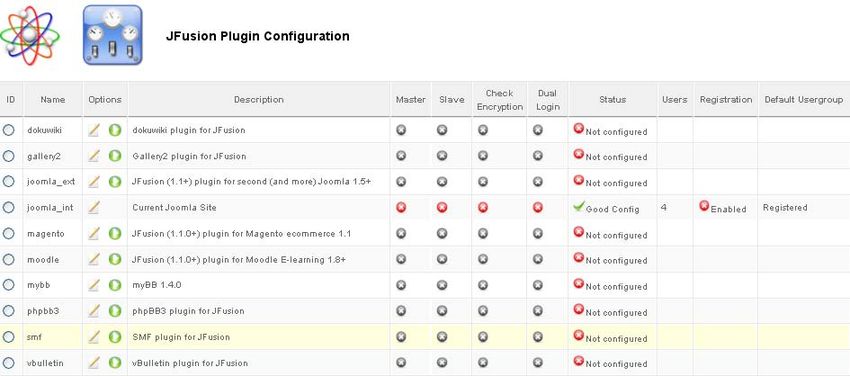Click the 'Current Joomla Site' description

pyautogui.click(x=174, y=208)
